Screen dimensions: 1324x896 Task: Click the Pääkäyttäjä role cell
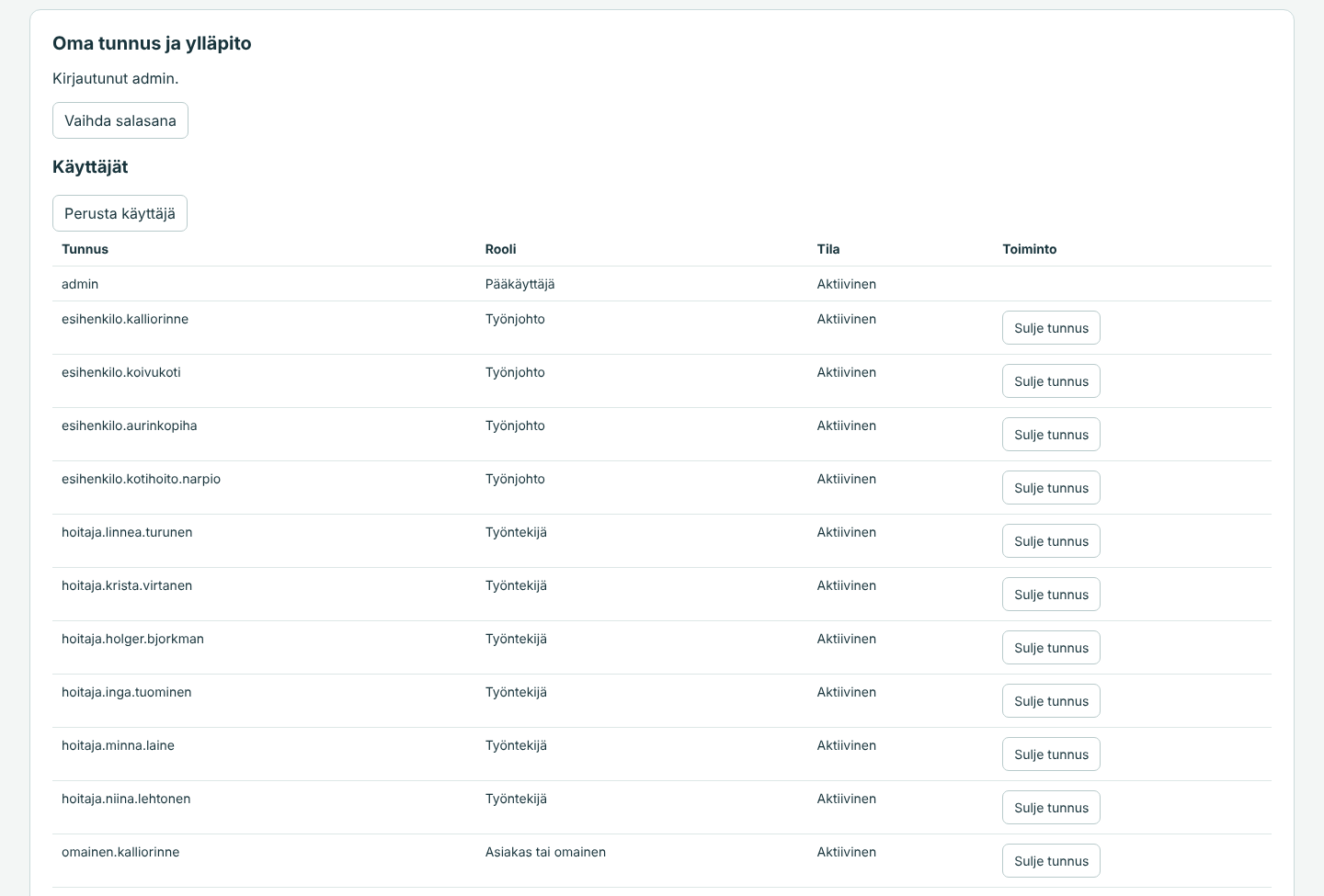click(520, 284)
